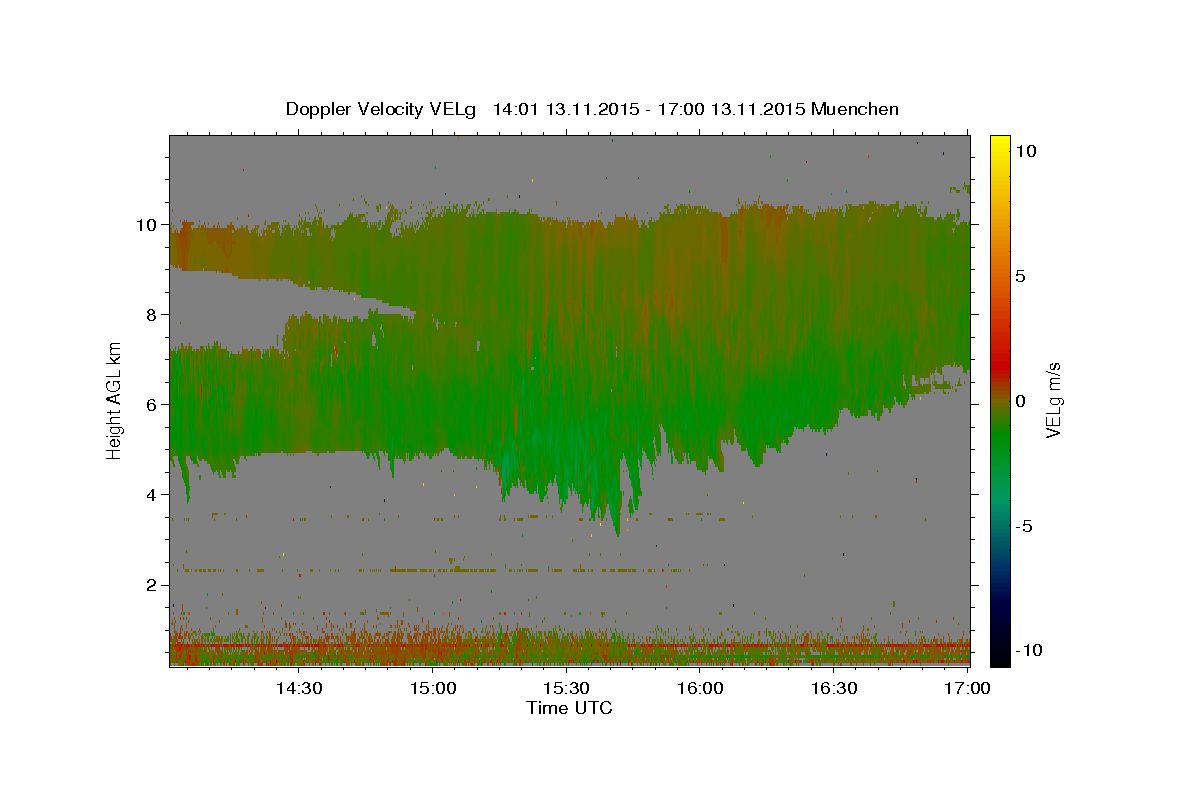Click the 14:30 time tick label
Screen dimensions: 1200x800
point(298,688)
